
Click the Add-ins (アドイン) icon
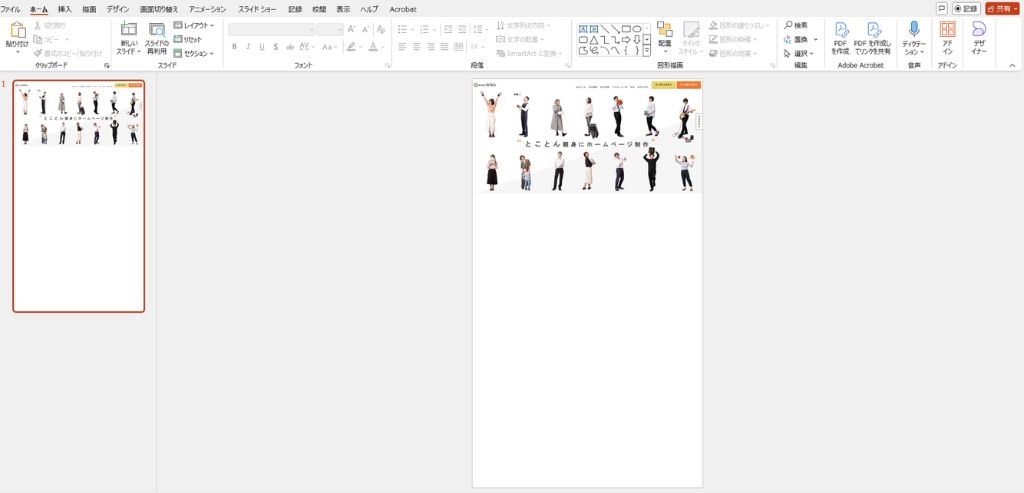(947, 30)
